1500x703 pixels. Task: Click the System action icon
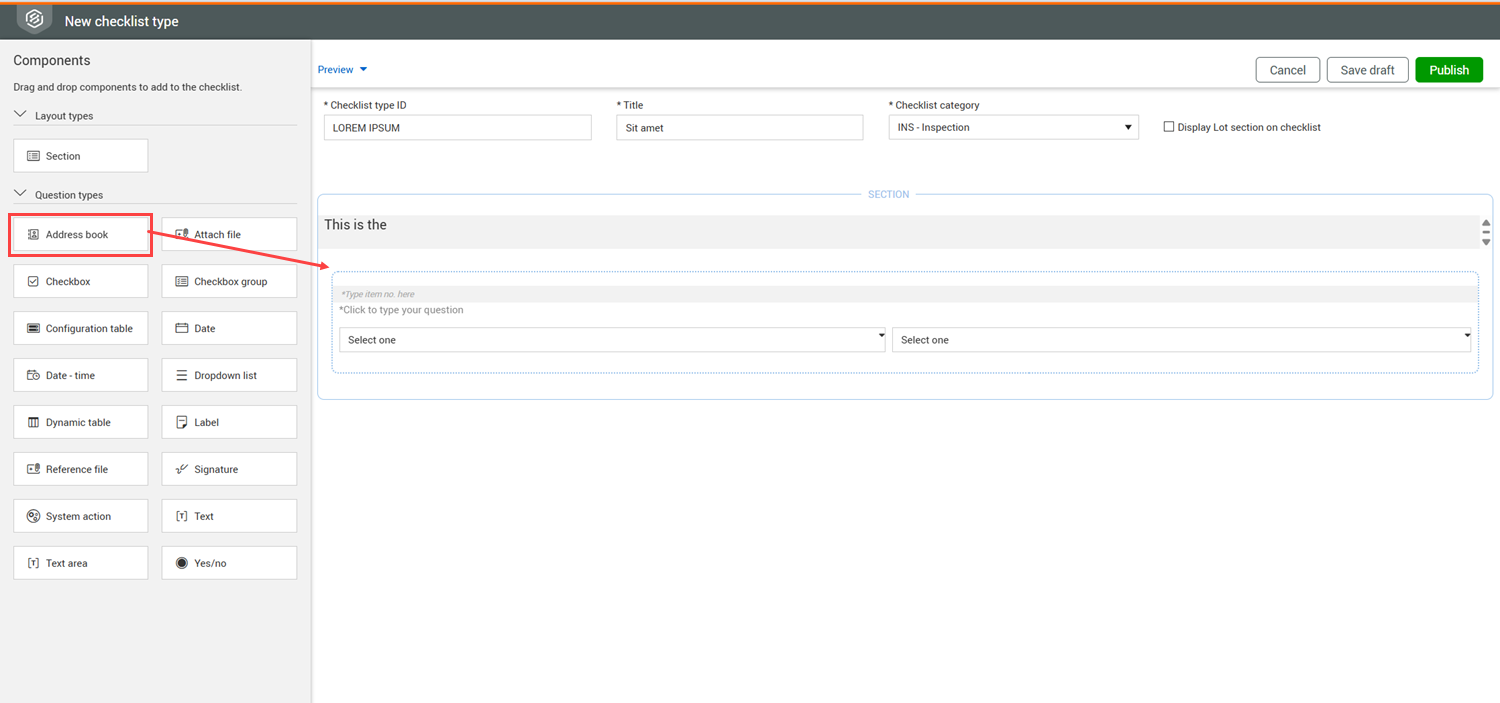click(x=33, y=516)
